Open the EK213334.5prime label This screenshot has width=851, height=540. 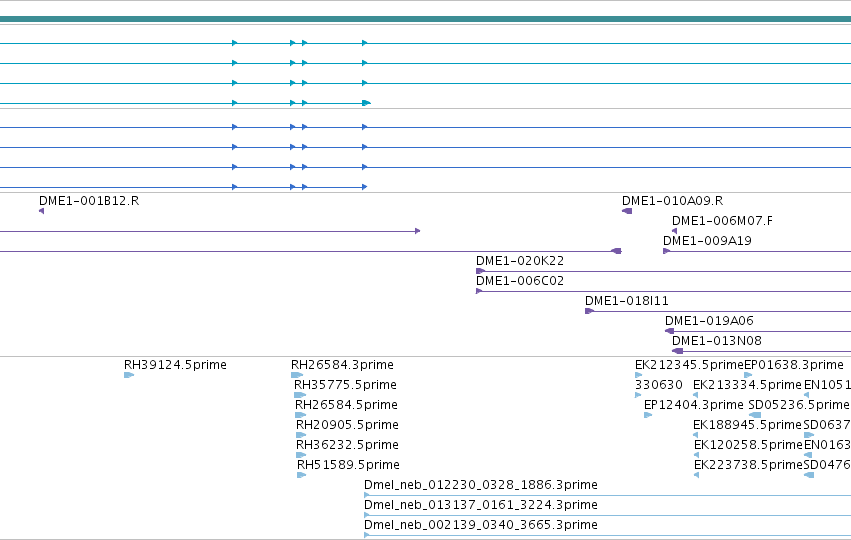tap(747, 385)
